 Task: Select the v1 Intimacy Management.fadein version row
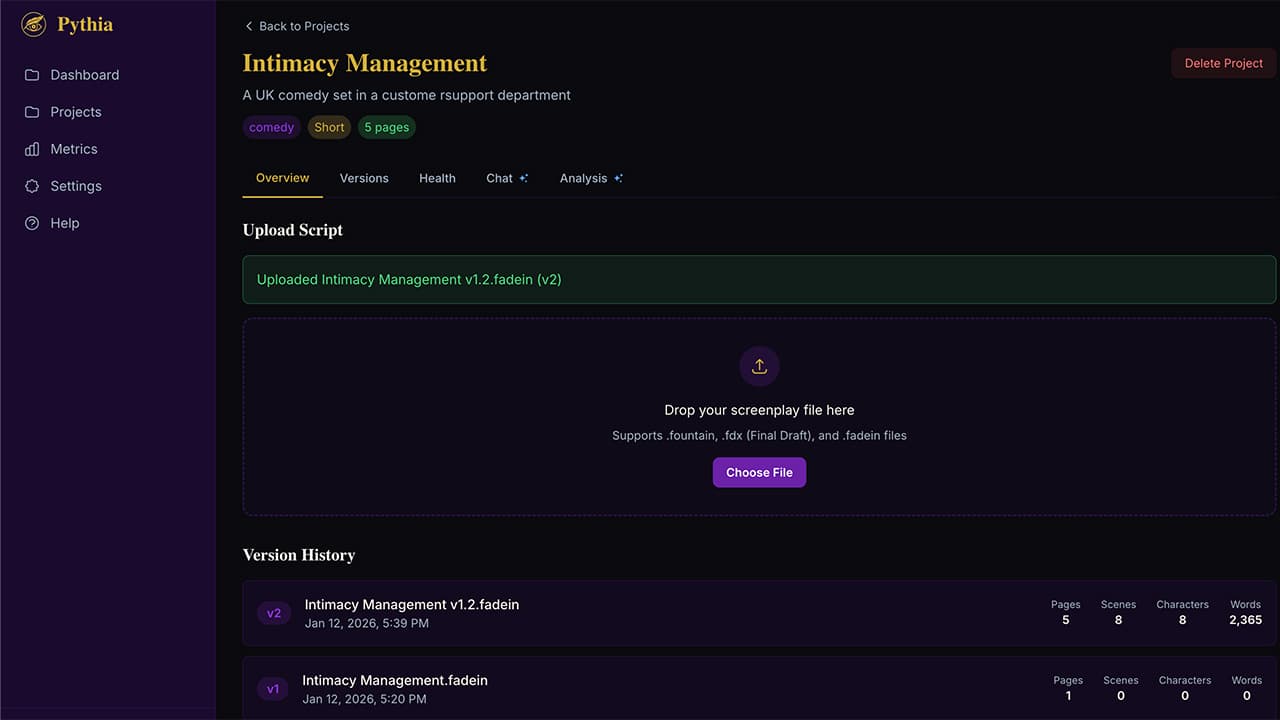click(x=395, y=681)
